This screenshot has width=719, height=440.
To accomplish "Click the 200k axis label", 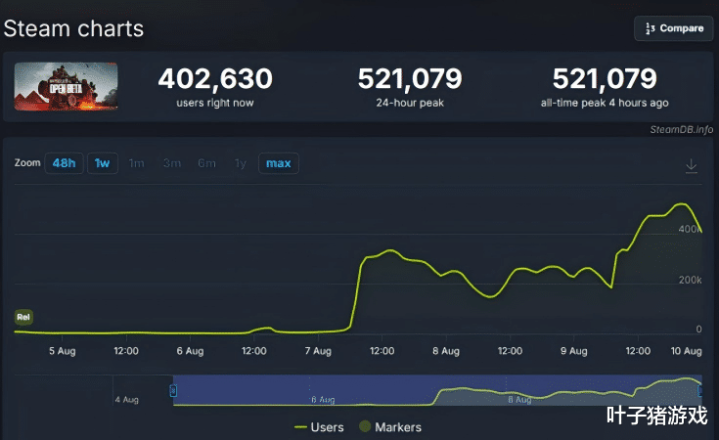I will tap(690, 280).
